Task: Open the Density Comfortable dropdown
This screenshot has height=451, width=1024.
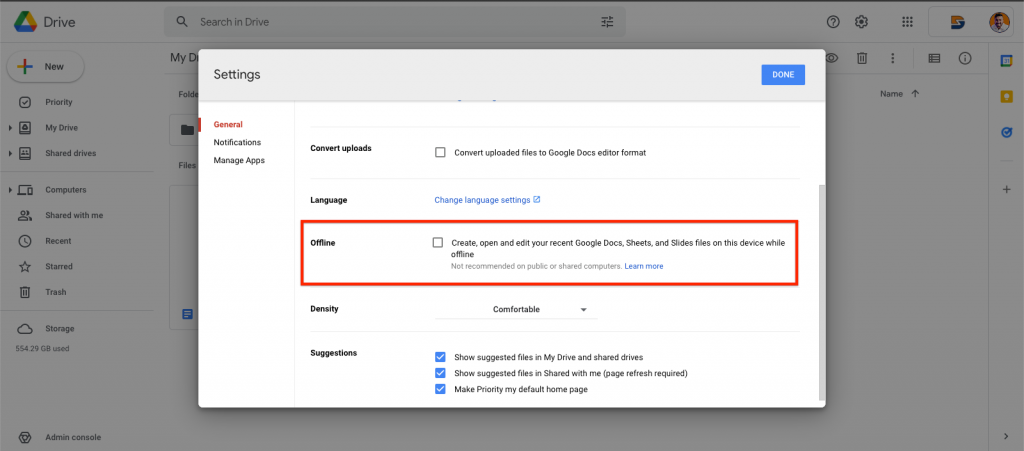Action: click(x=516, y=309)
